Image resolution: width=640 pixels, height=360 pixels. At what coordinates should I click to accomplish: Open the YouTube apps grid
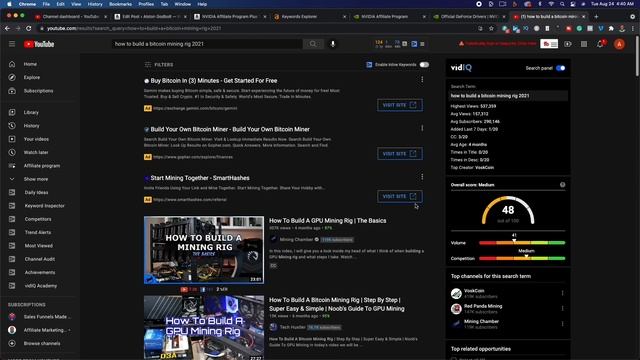coord(584,44)
